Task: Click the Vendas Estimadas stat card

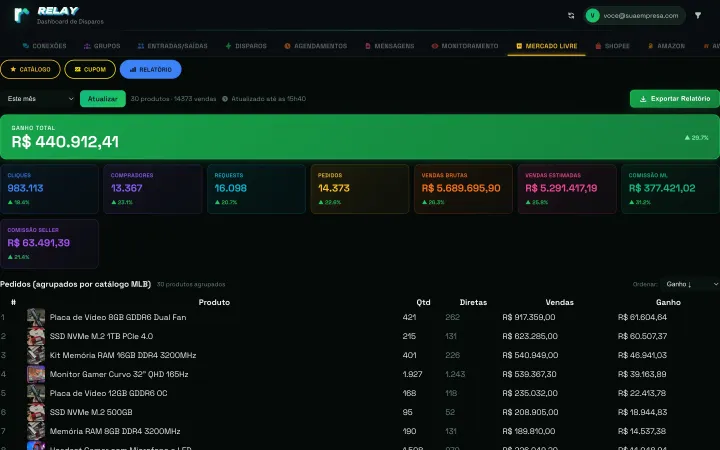Action: 567,189
